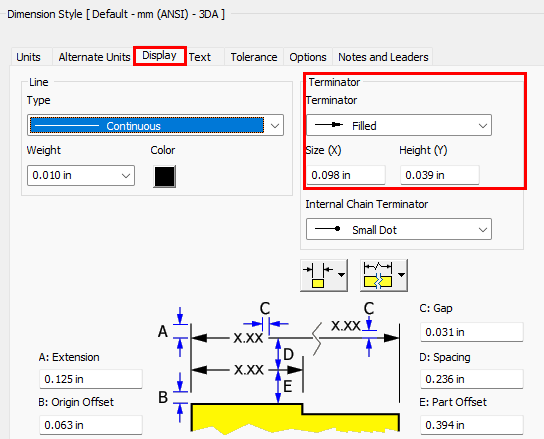The width and height of the screenshot is (544, 439).
Task: Click the black line Color swatch
Action: [164, 176]
